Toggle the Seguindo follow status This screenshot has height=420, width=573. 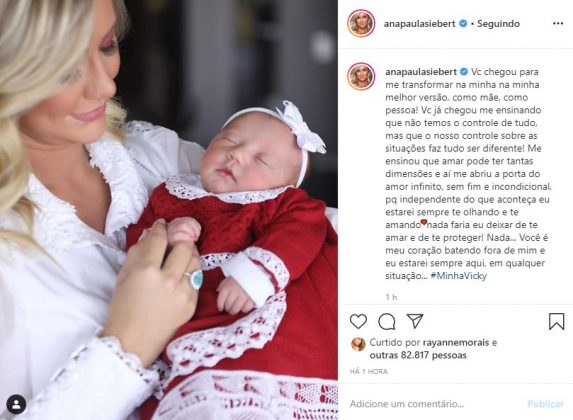(x=498, y=24)
